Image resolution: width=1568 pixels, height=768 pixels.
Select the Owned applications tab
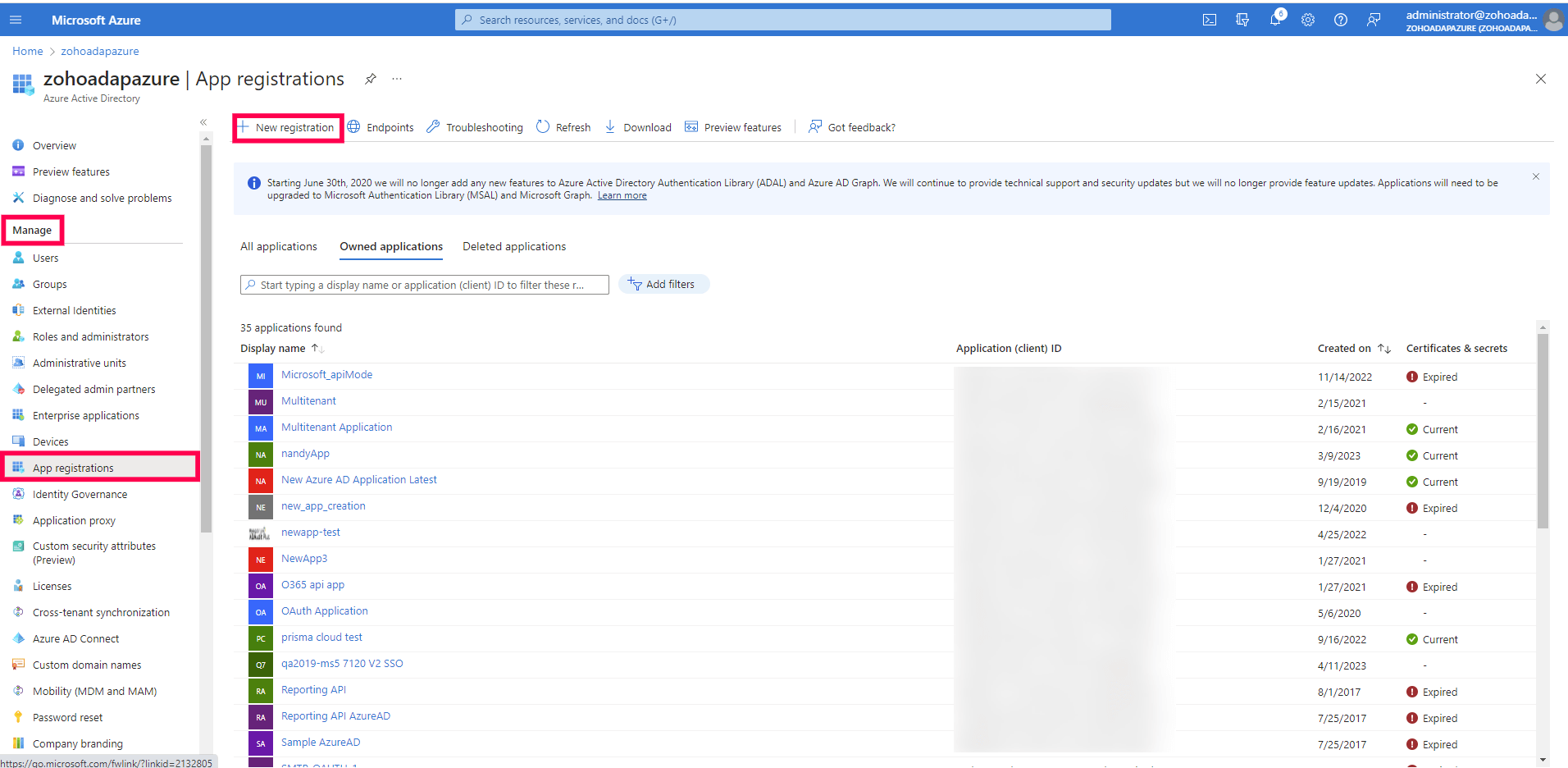click(x=391, y=246)
